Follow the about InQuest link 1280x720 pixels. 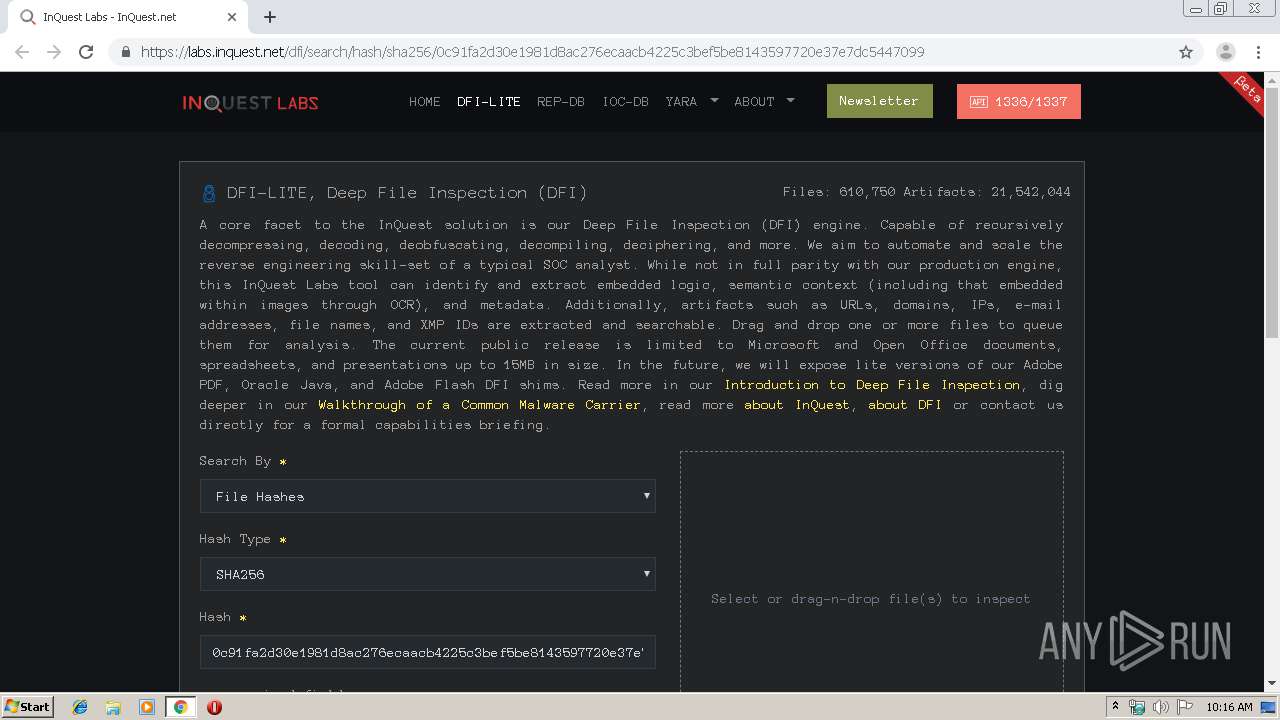[796, 405]
